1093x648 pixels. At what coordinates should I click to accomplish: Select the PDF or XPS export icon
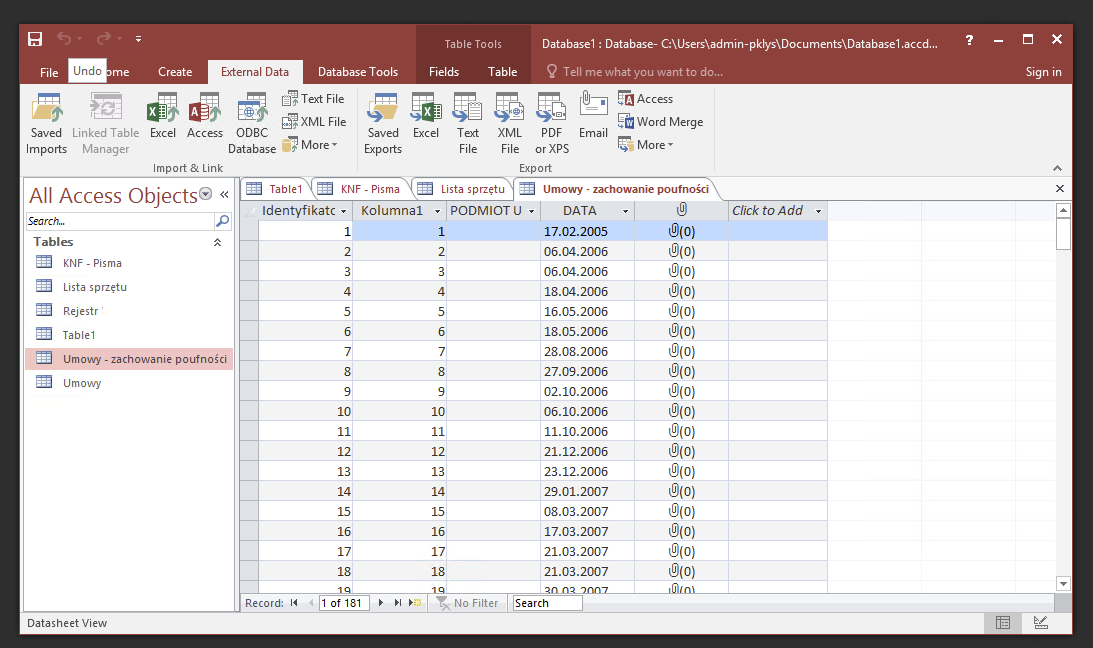tap(550, 120)
